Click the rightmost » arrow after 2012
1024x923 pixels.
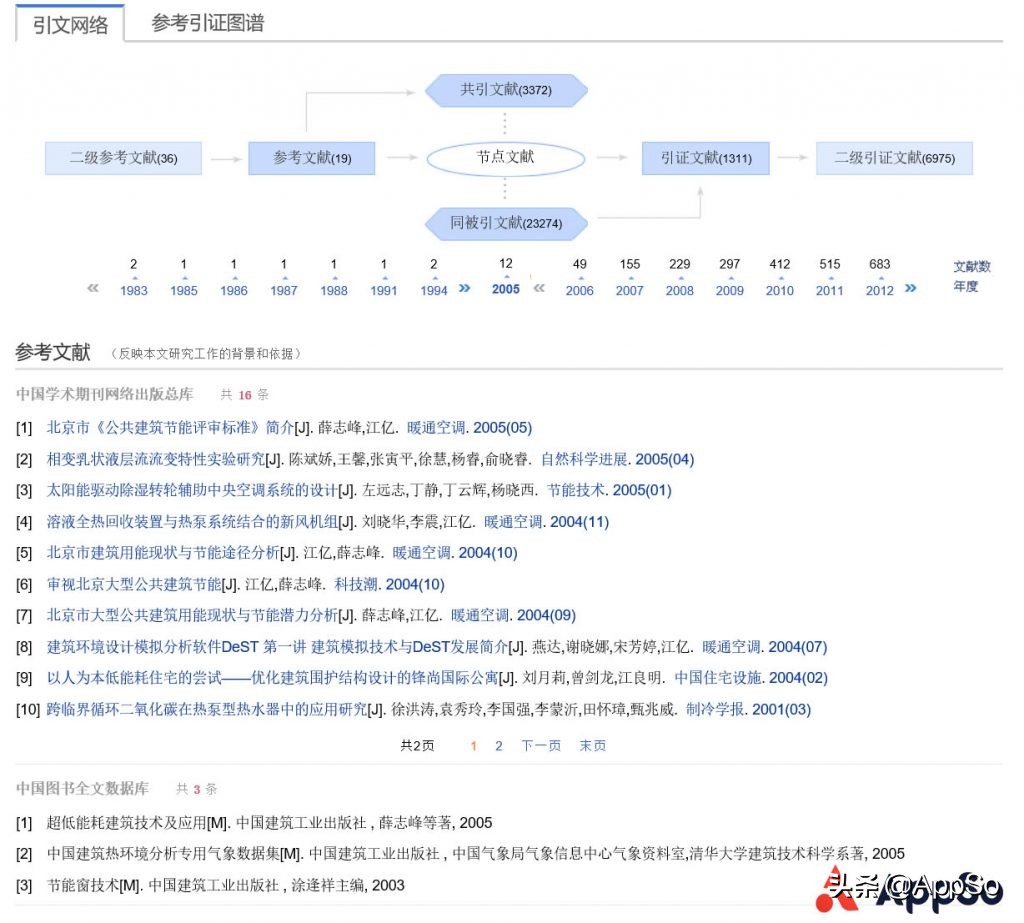point(911,289)
